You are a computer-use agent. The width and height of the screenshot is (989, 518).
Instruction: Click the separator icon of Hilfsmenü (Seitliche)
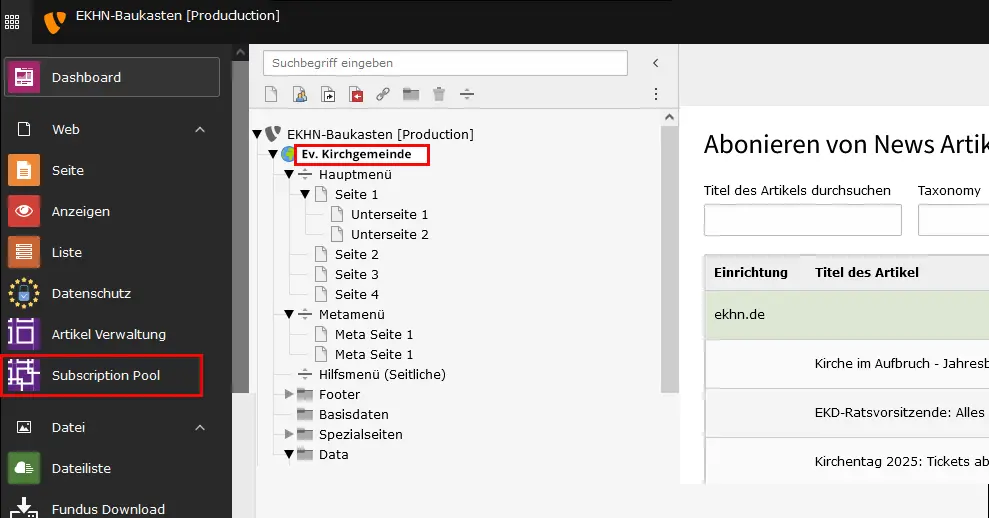305,374
